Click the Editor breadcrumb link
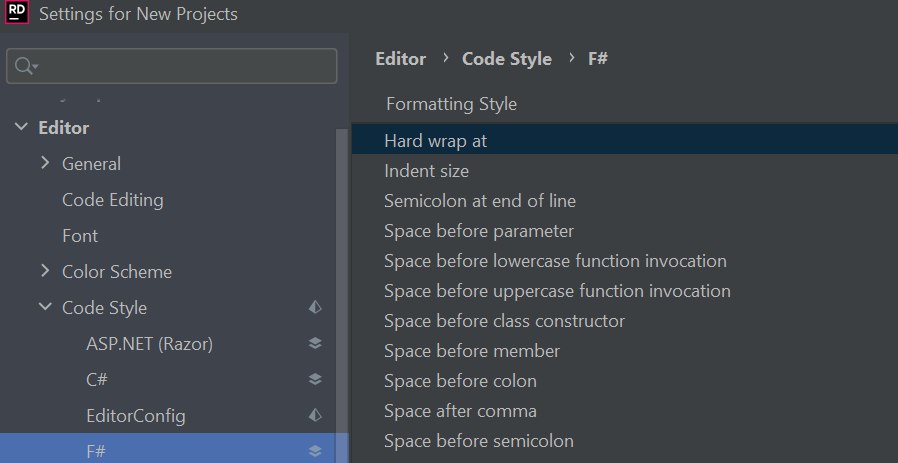This screenshot has width=898, height=463. [401, 58]
